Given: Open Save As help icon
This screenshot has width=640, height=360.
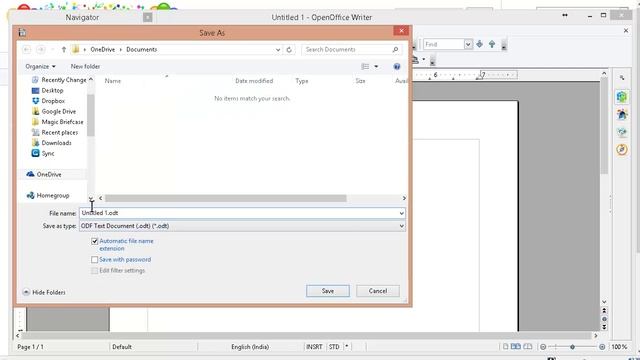Looking at the screenshot, I should coord(397,67).
